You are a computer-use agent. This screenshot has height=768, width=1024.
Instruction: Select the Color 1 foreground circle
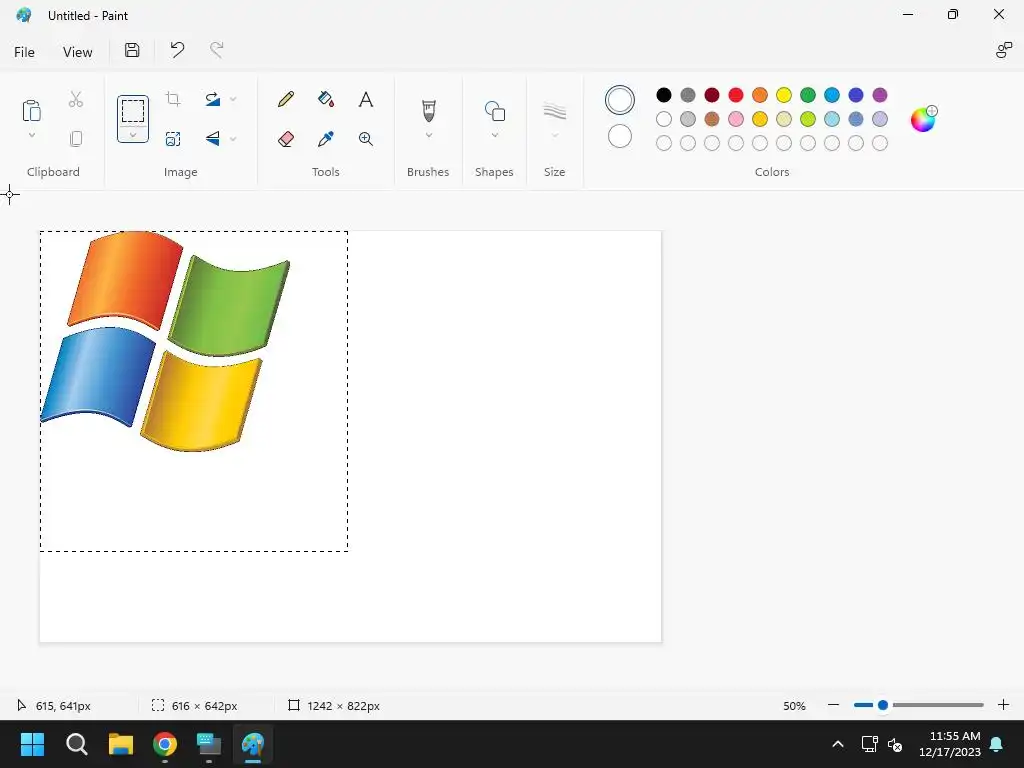pyautogui.click(x=620, y=100)
